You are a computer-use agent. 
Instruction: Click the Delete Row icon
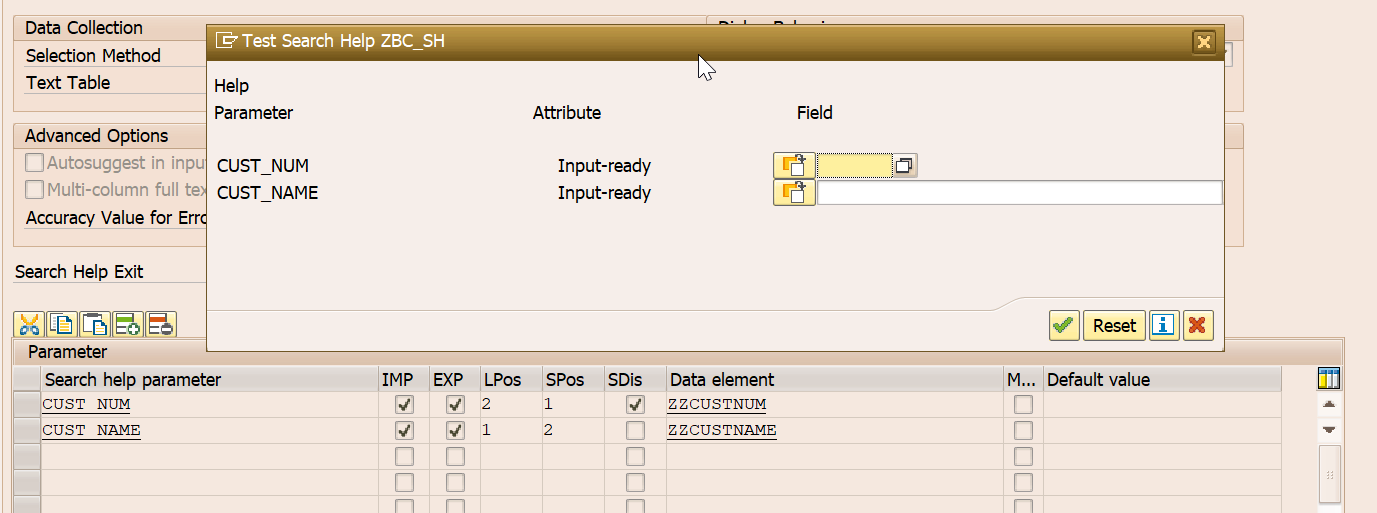[x=160, y=324]
